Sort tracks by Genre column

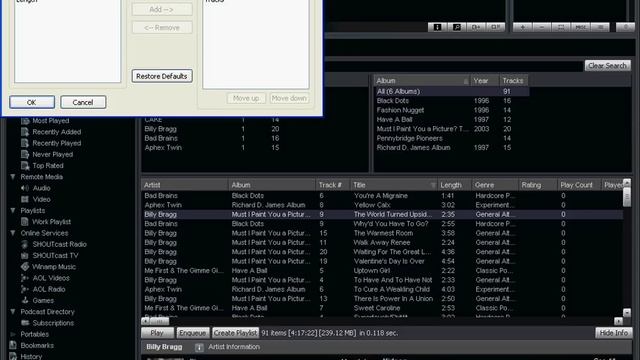pos(495,185)
